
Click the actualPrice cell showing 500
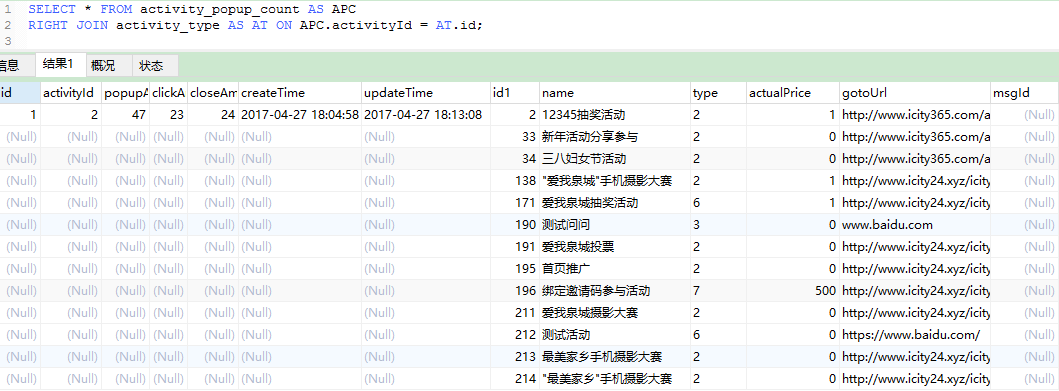click(x=793, y=291)
